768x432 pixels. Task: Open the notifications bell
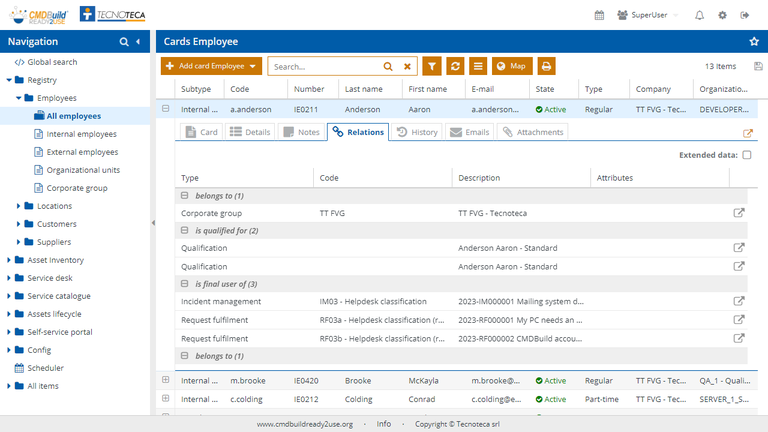(699, 15)
